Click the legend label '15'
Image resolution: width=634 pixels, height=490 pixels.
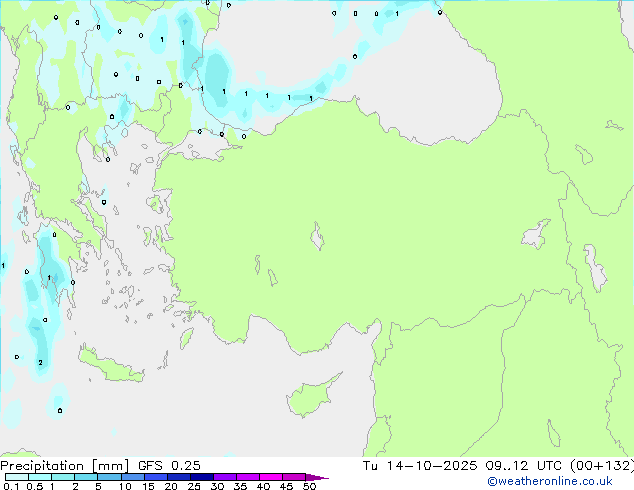[x=148, y=486]
